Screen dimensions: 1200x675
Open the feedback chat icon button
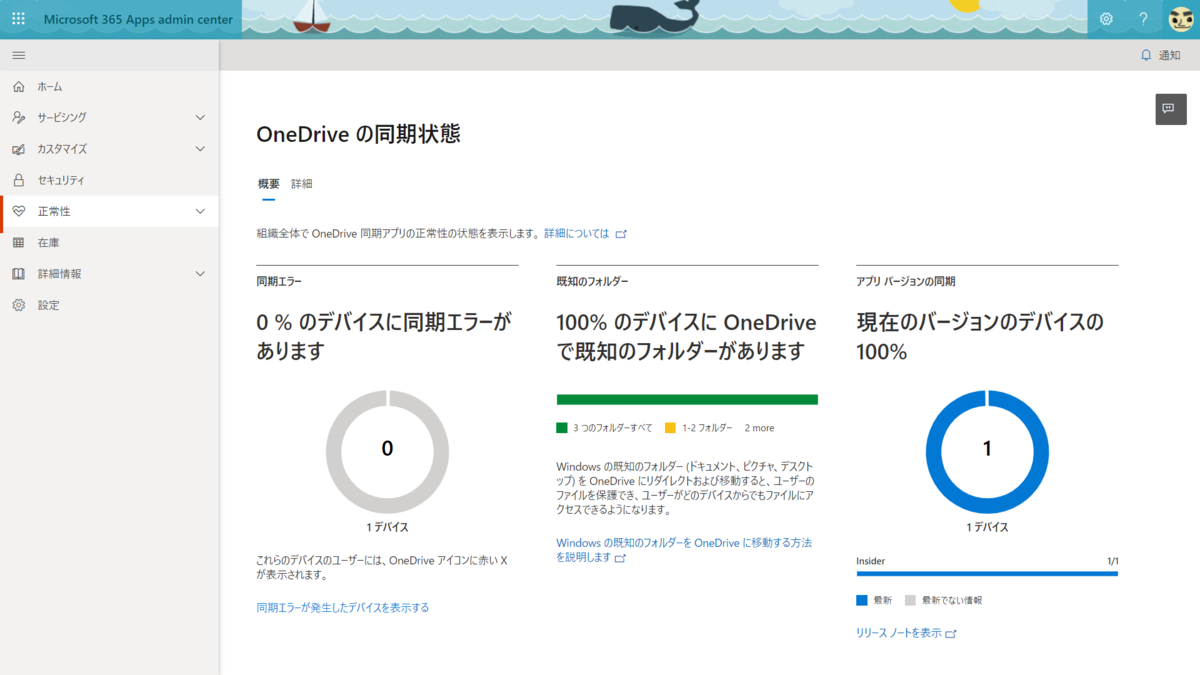click(x=1171, y=109)
